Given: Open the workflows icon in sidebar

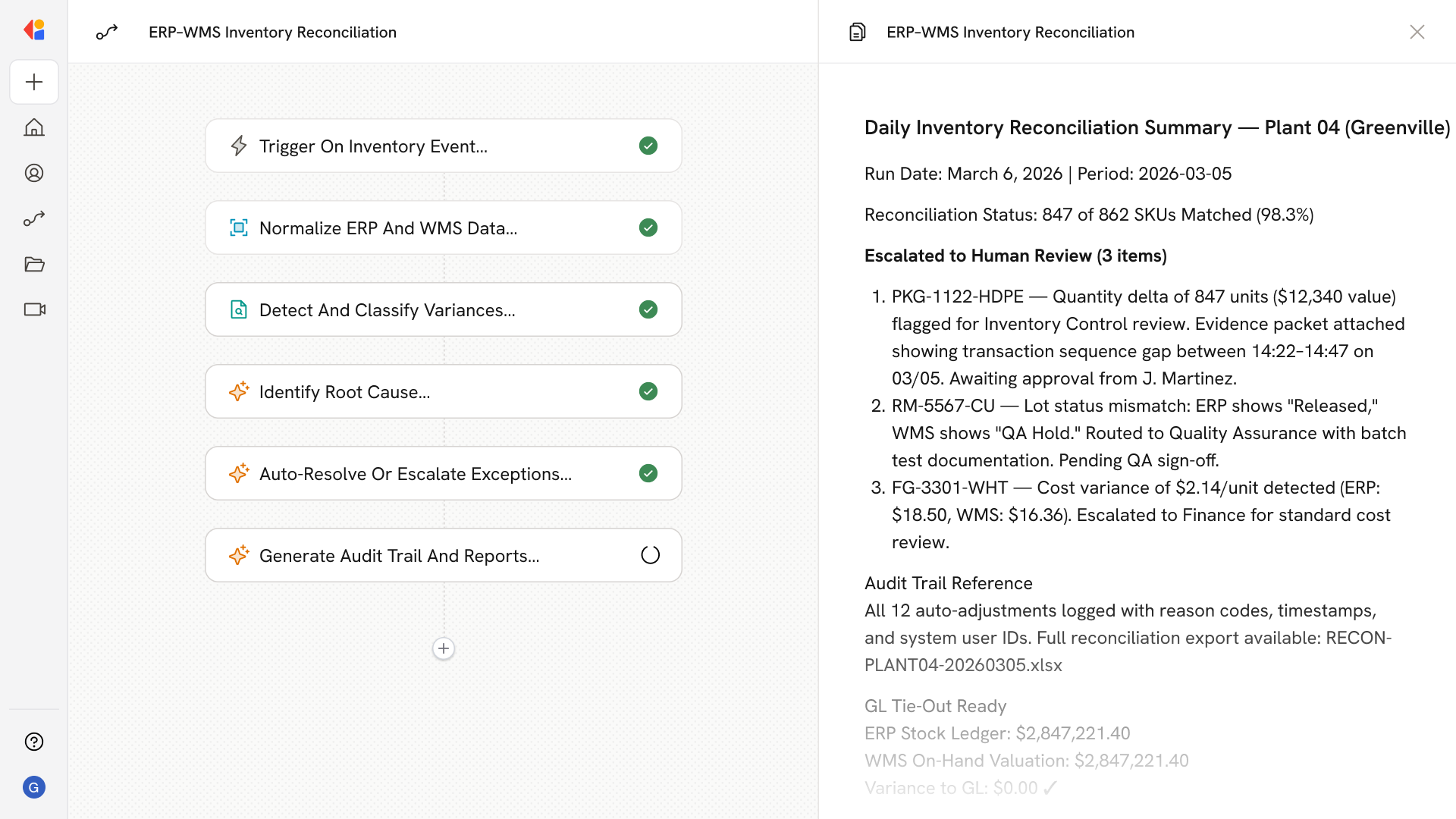Looking at the screenshot, I should pyautogui.click(x=34, y=218).
